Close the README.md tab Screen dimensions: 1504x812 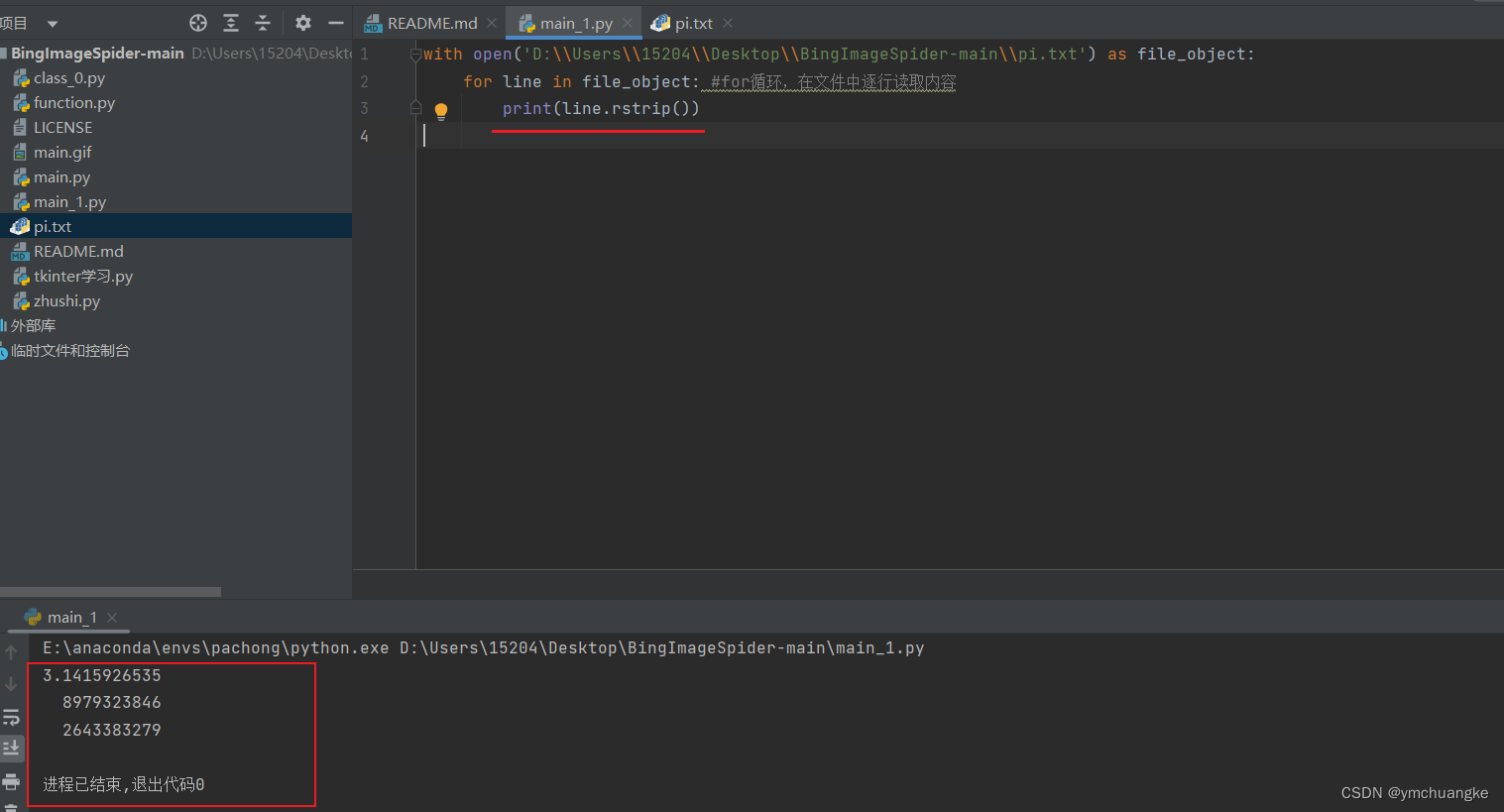[x=492, y=23]
